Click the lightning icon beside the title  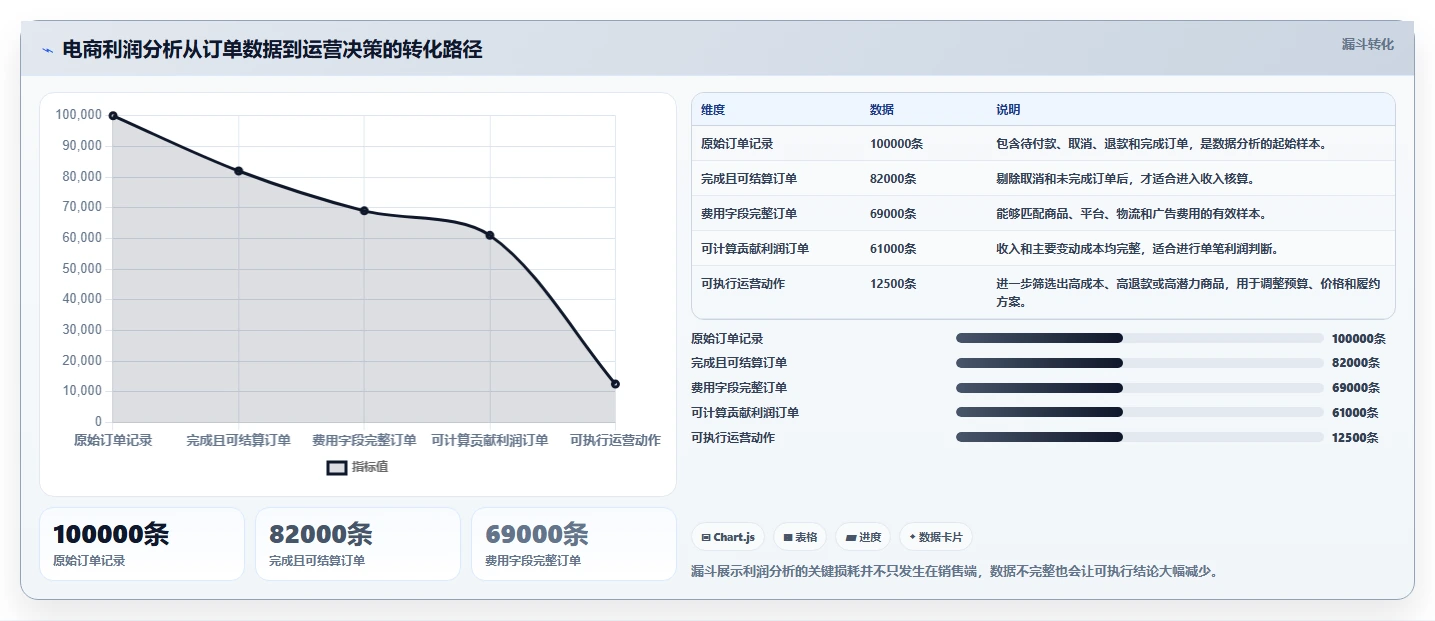[47, 50]
